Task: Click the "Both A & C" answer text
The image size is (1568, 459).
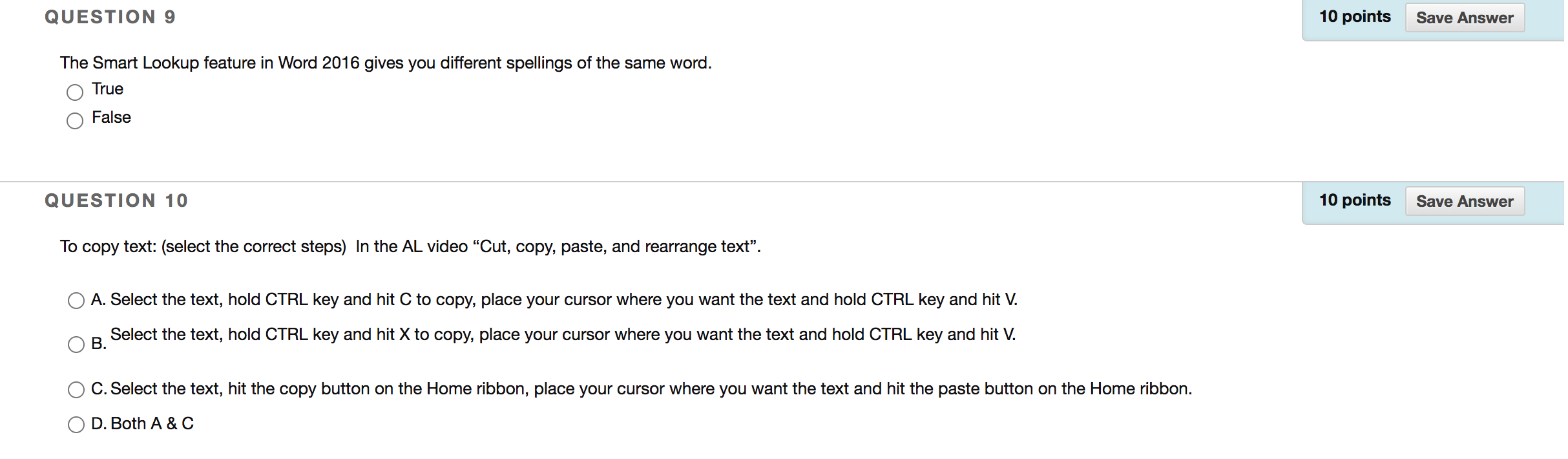Action: (x=152, y=423)
